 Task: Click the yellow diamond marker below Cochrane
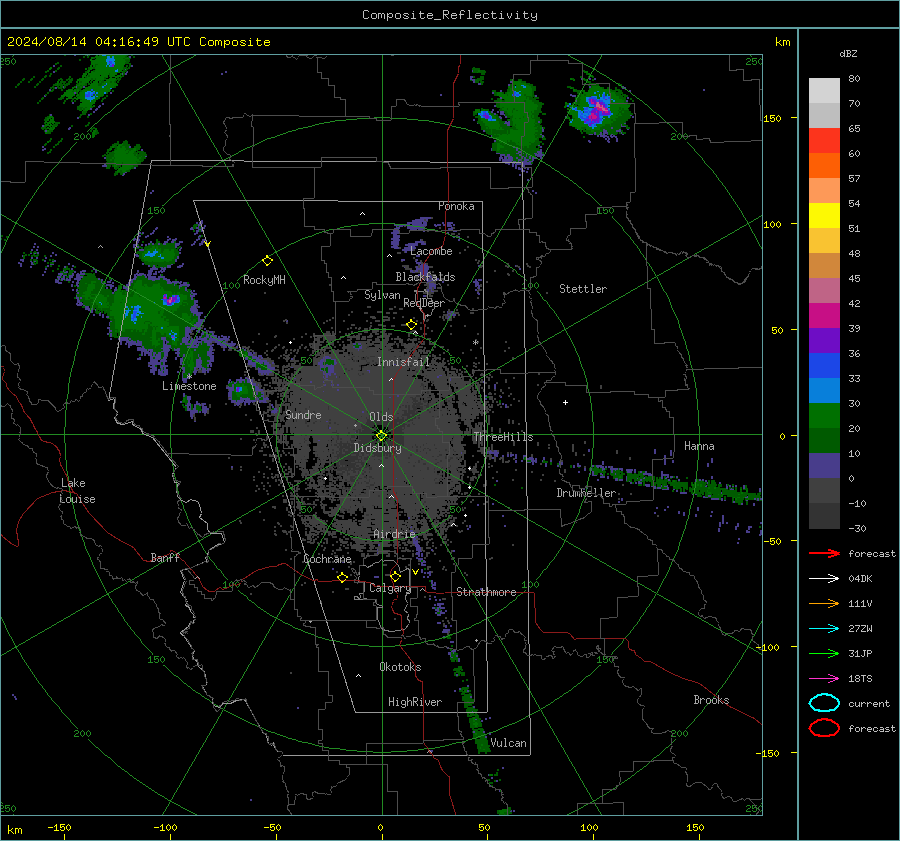pyautogui.click(x=342, y=578)
